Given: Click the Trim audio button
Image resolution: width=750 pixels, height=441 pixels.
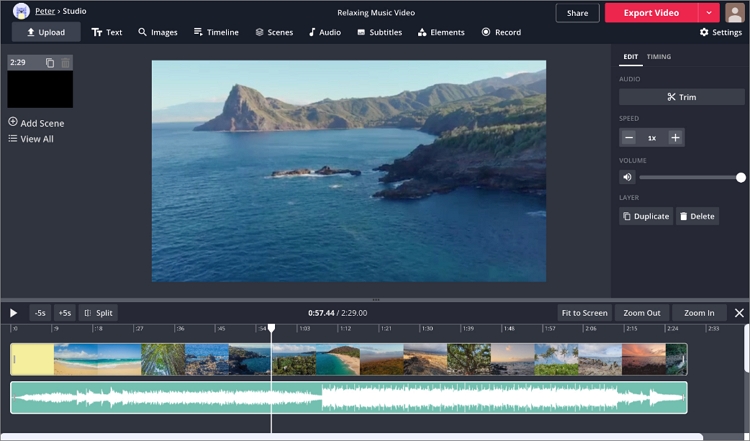Looking at the screenshot, I should (x=682, y=97).
